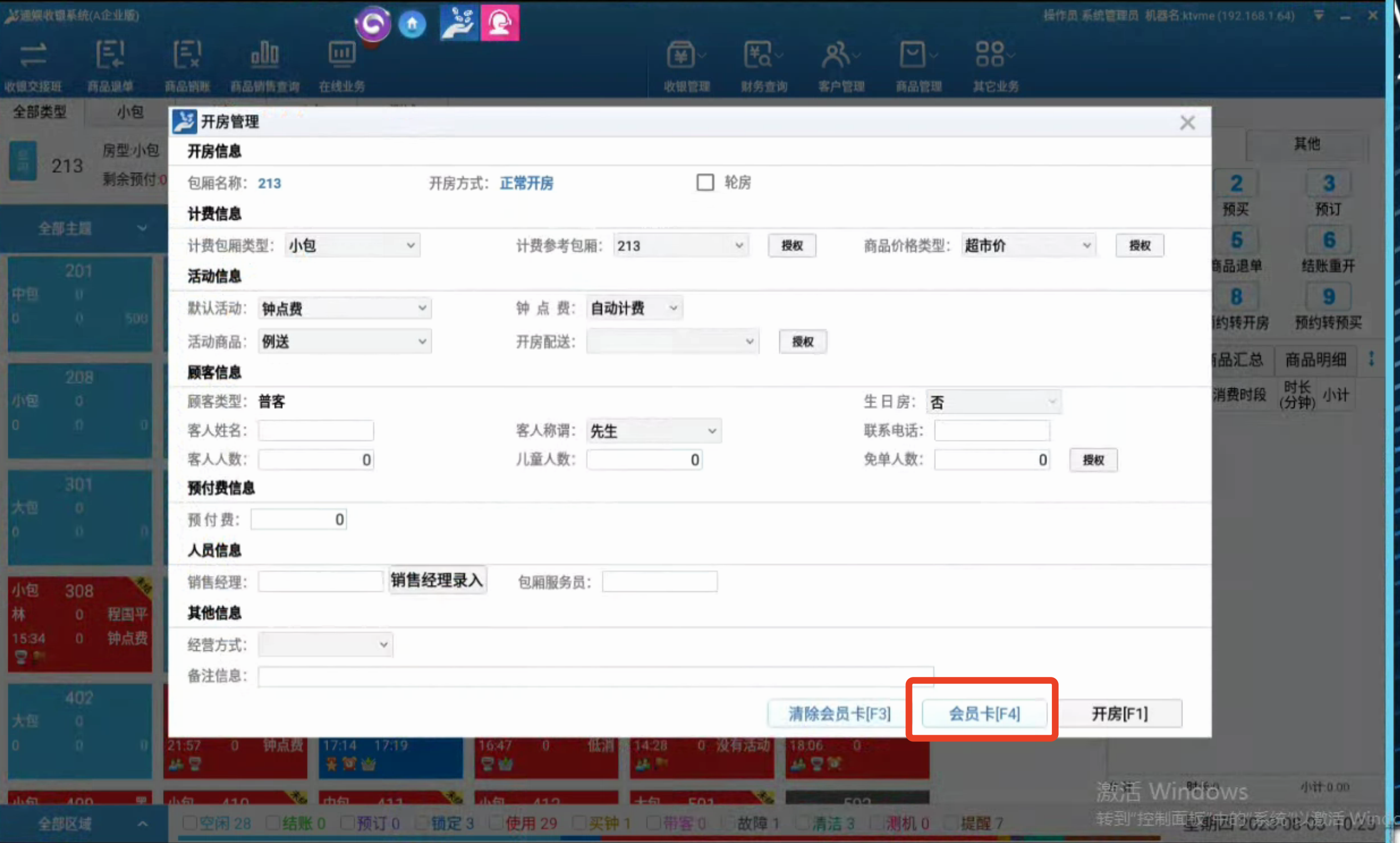Open 计费参考包厢 dropdown showing 213
Image resolution: width=1400 pixels, height=843 pixels.
point(681,245)
